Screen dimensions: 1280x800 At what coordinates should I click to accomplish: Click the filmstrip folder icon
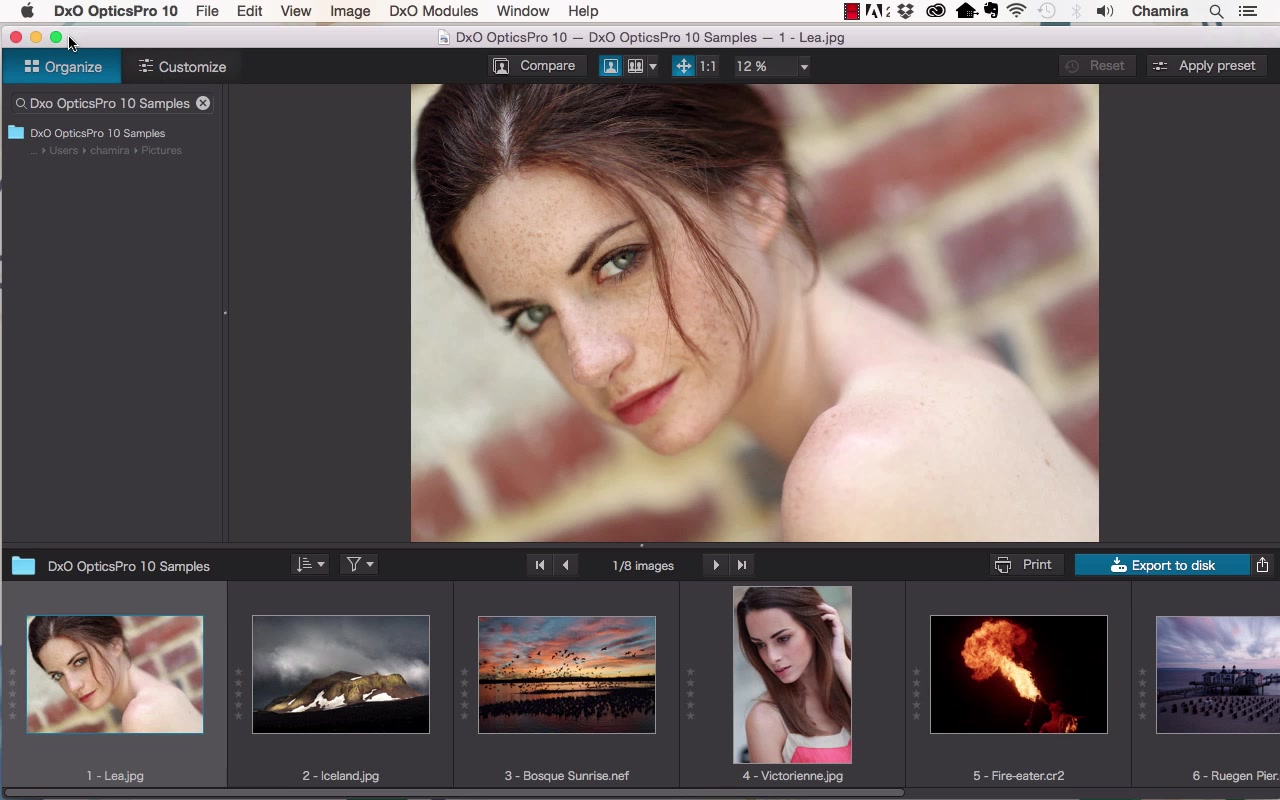pyautogui.click(x=23, y=566)
